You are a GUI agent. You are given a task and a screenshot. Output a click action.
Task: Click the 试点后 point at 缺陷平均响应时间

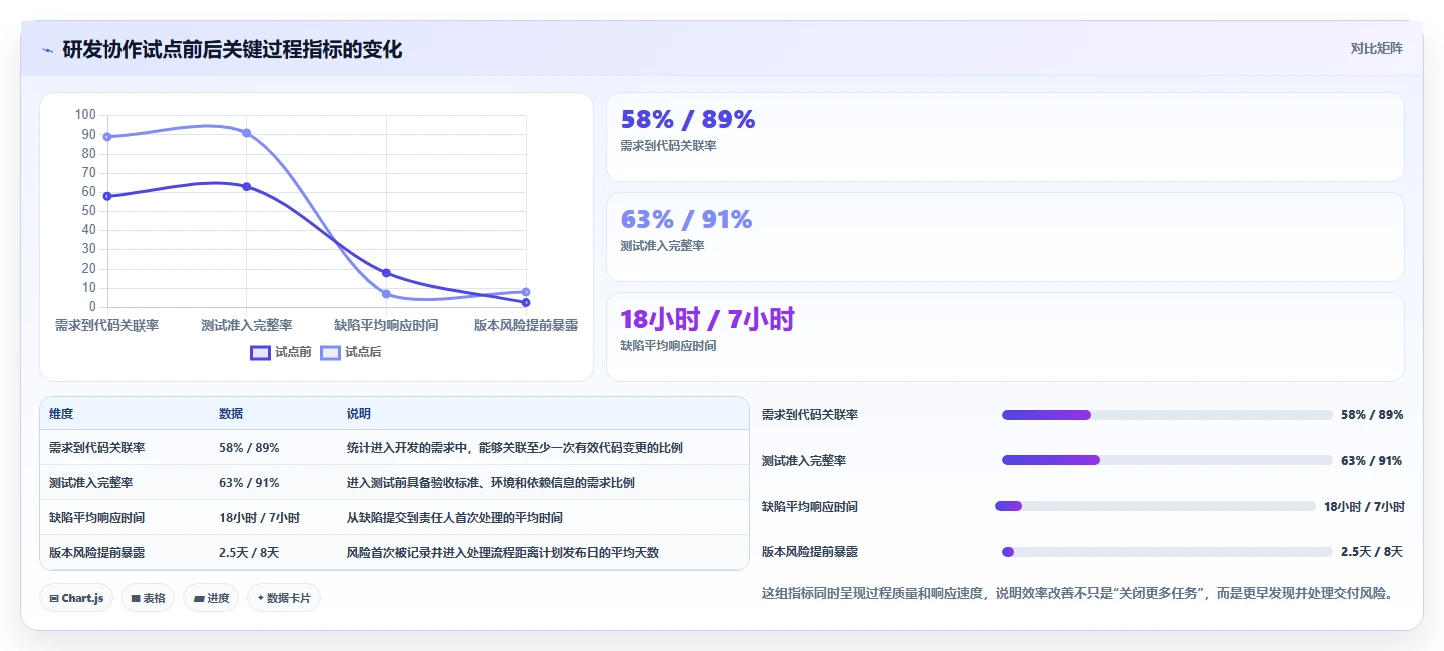[386, 294]
